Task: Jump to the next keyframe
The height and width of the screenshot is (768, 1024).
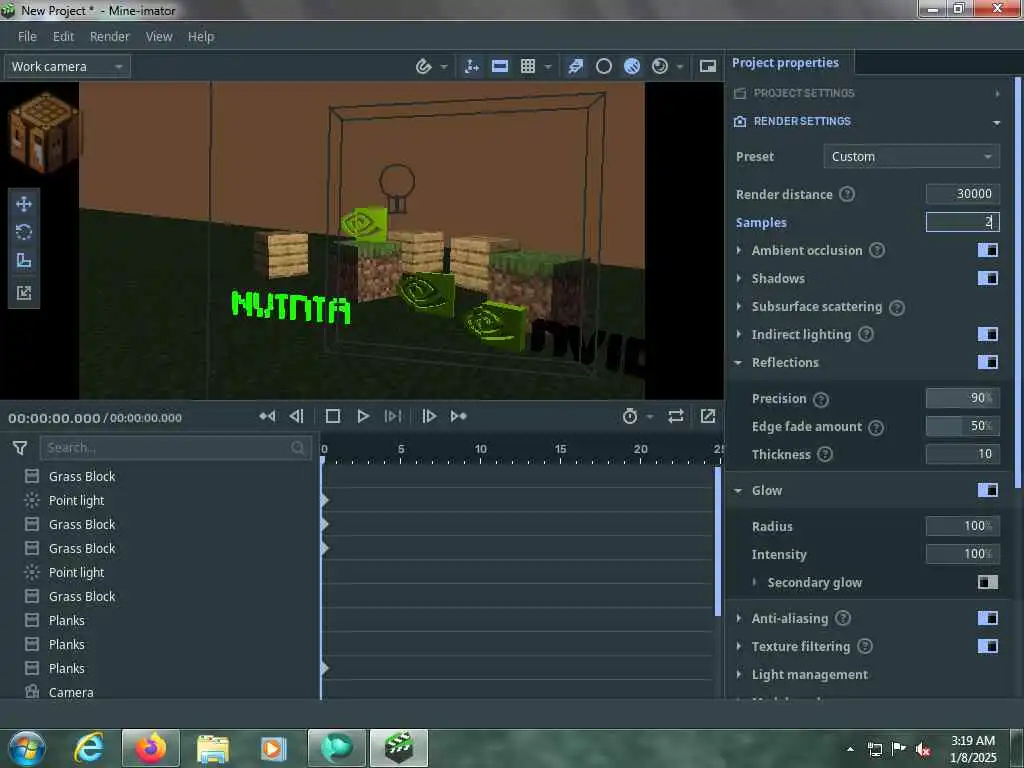Action: click(x=459, y=416)
